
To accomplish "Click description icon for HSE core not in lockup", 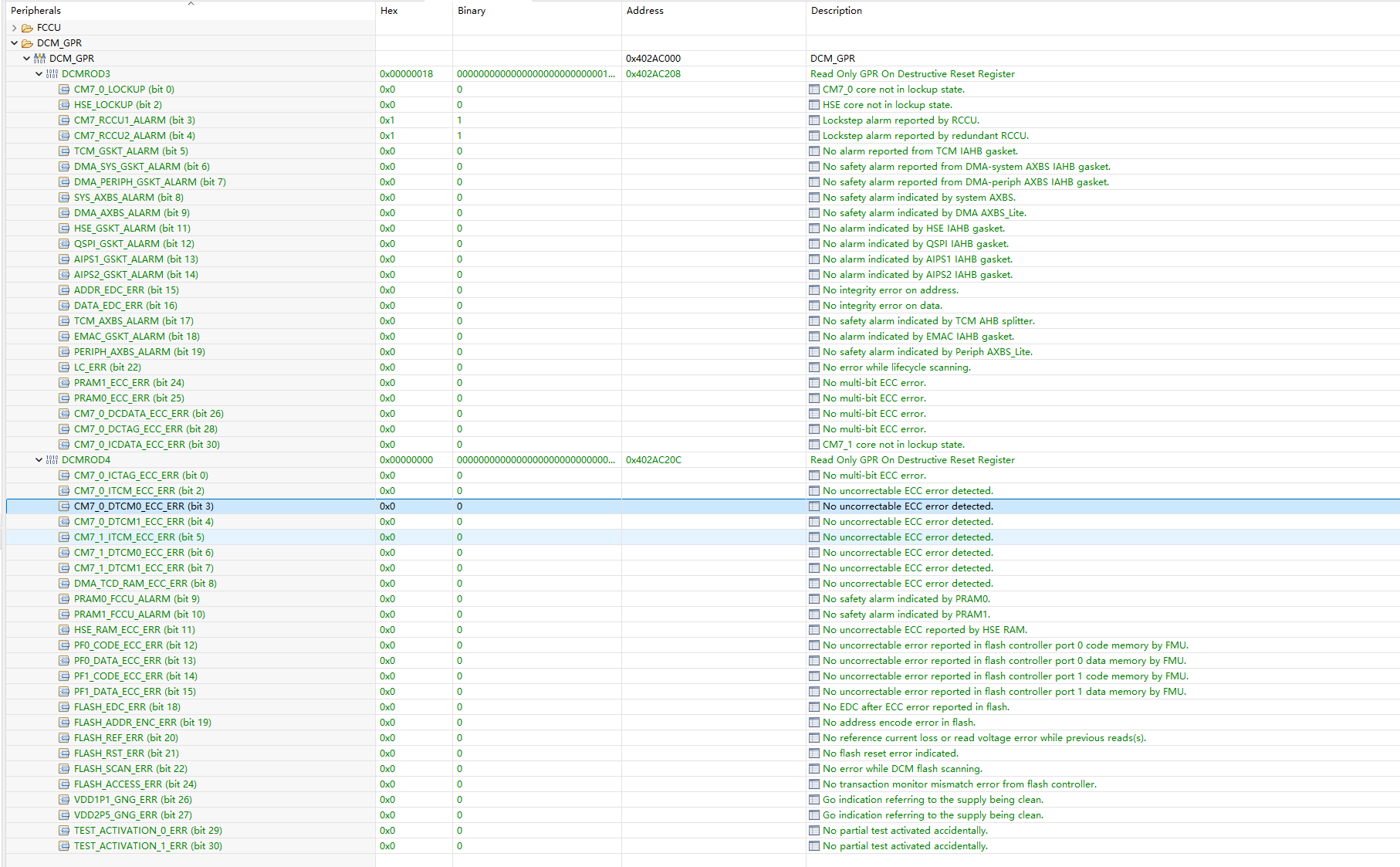I will 814,105.
